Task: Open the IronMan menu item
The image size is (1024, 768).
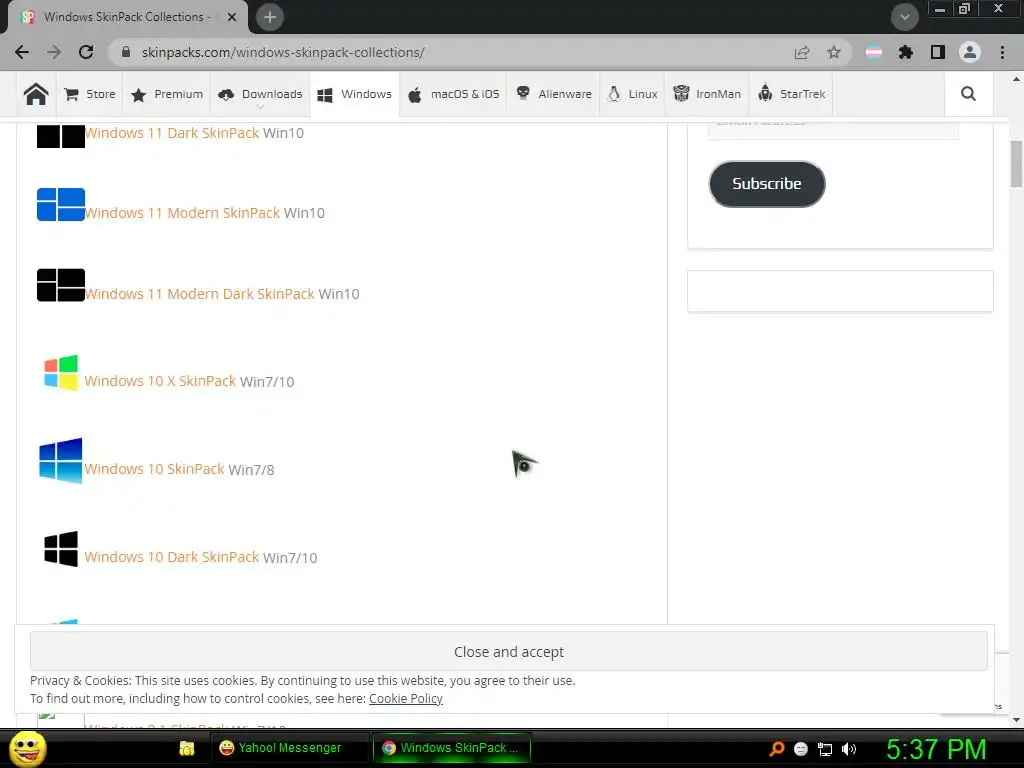Action: pyautogui.click(x=707, y=94)
